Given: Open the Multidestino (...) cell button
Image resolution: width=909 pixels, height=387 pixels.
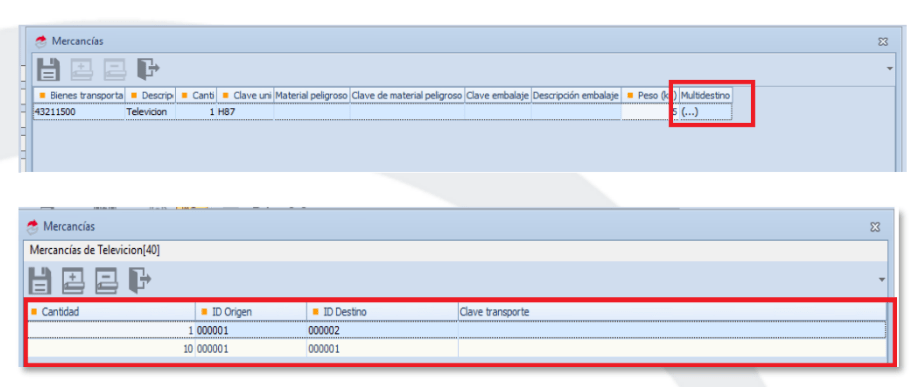Looking at the screenshot, I should [x=706, y=112].
